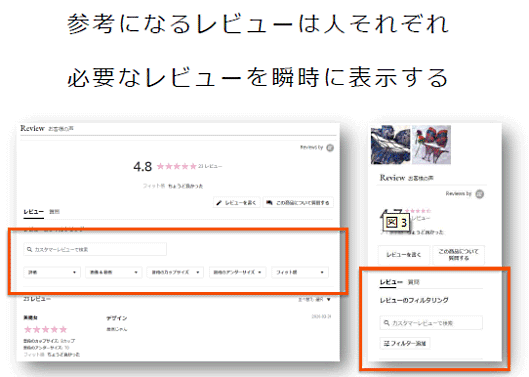The width and height of the screenshot is (529, 377).
Task: Click the magnifier icon in the mobile review search
Action: pyautogui.click(x=387, y=323)
